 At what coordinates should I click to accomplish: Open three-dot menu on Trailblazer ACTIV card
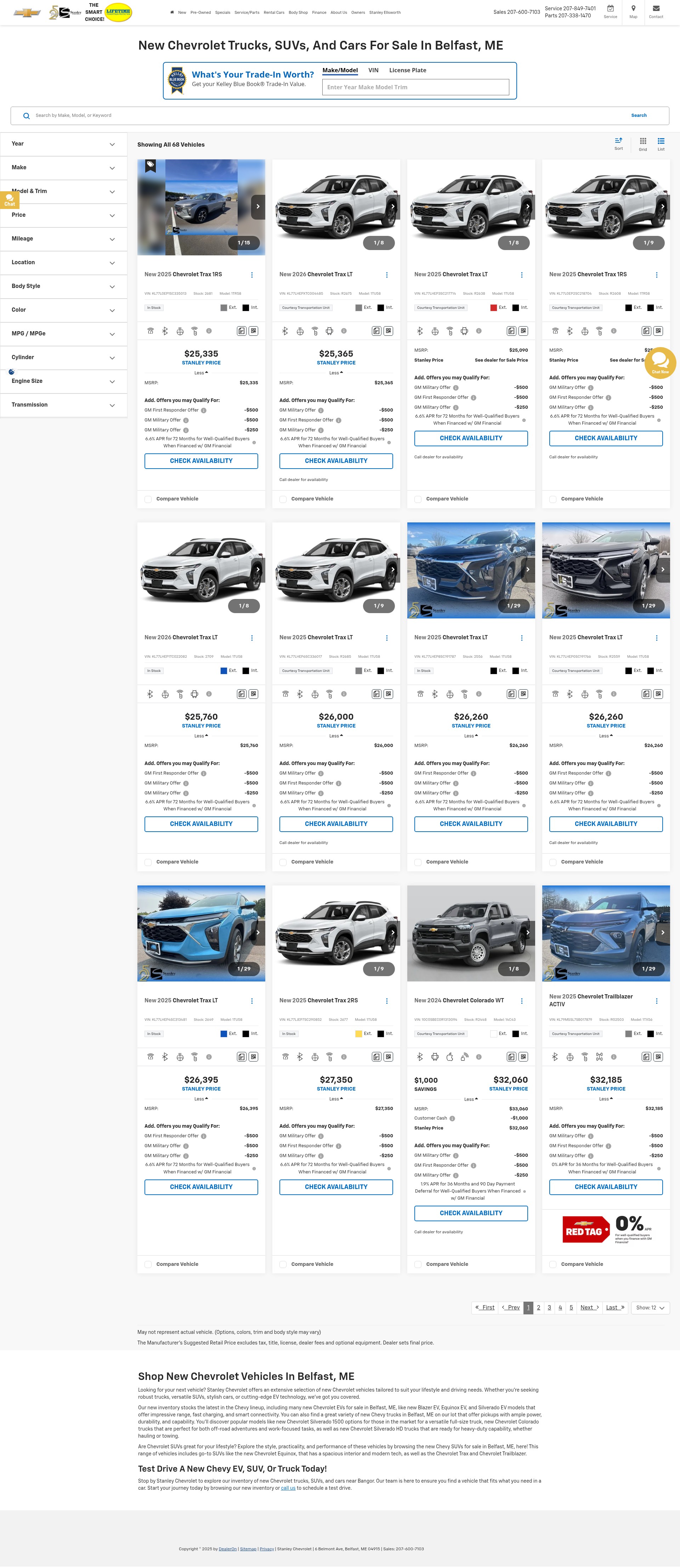tap(656, 1001)
